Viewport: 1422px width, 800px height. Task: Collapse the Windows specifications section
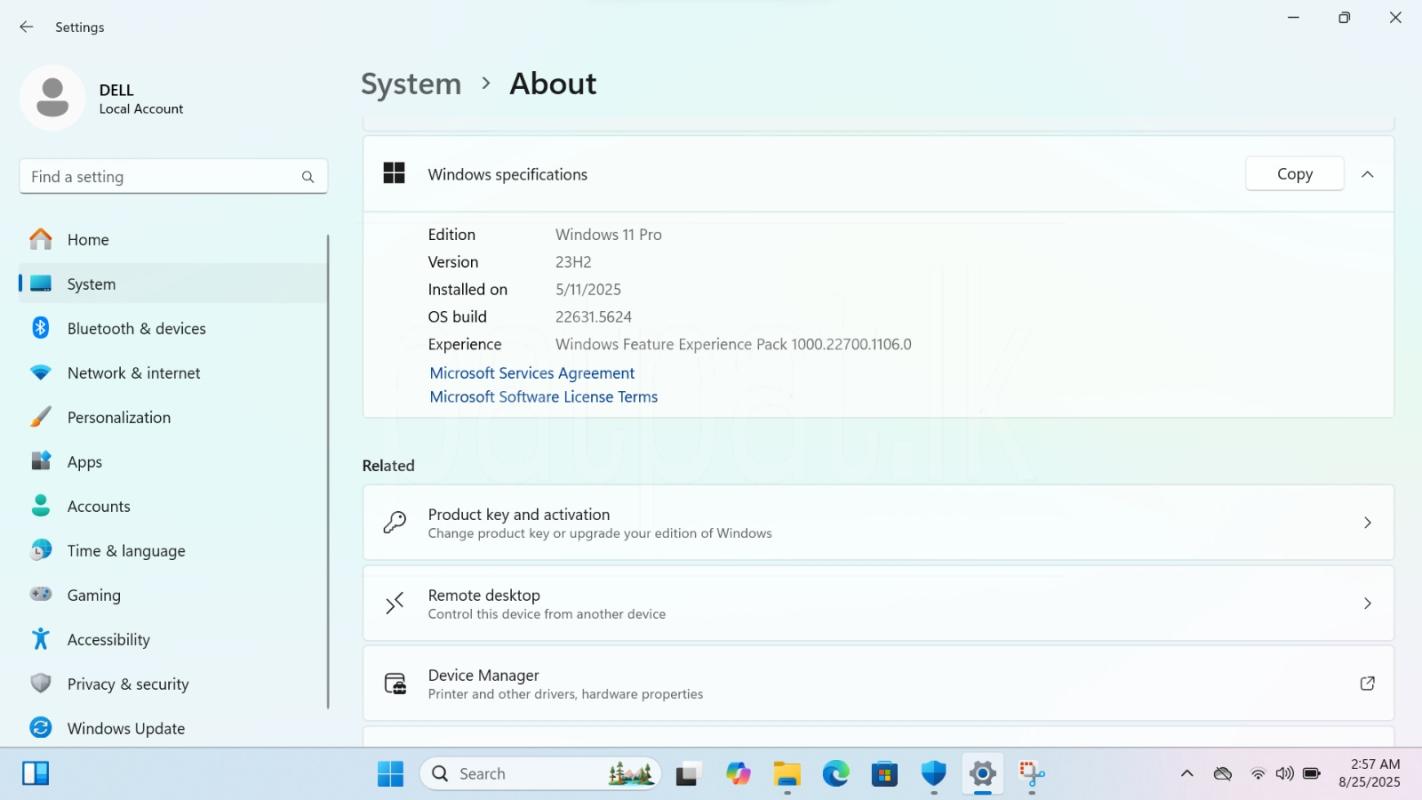click(x=1367, y=174)
